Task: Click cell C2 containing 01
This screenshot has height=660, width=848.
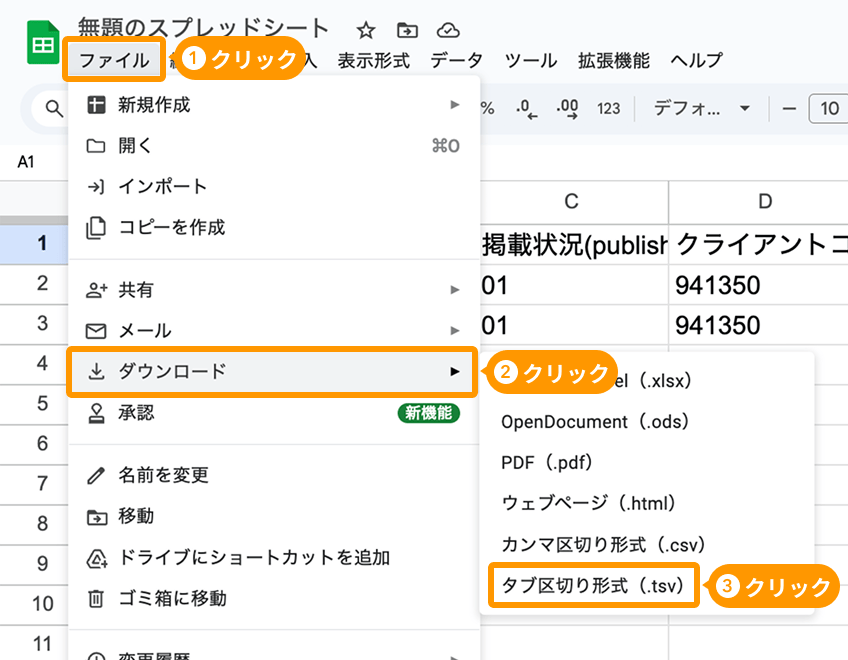Action: point(574,285)
